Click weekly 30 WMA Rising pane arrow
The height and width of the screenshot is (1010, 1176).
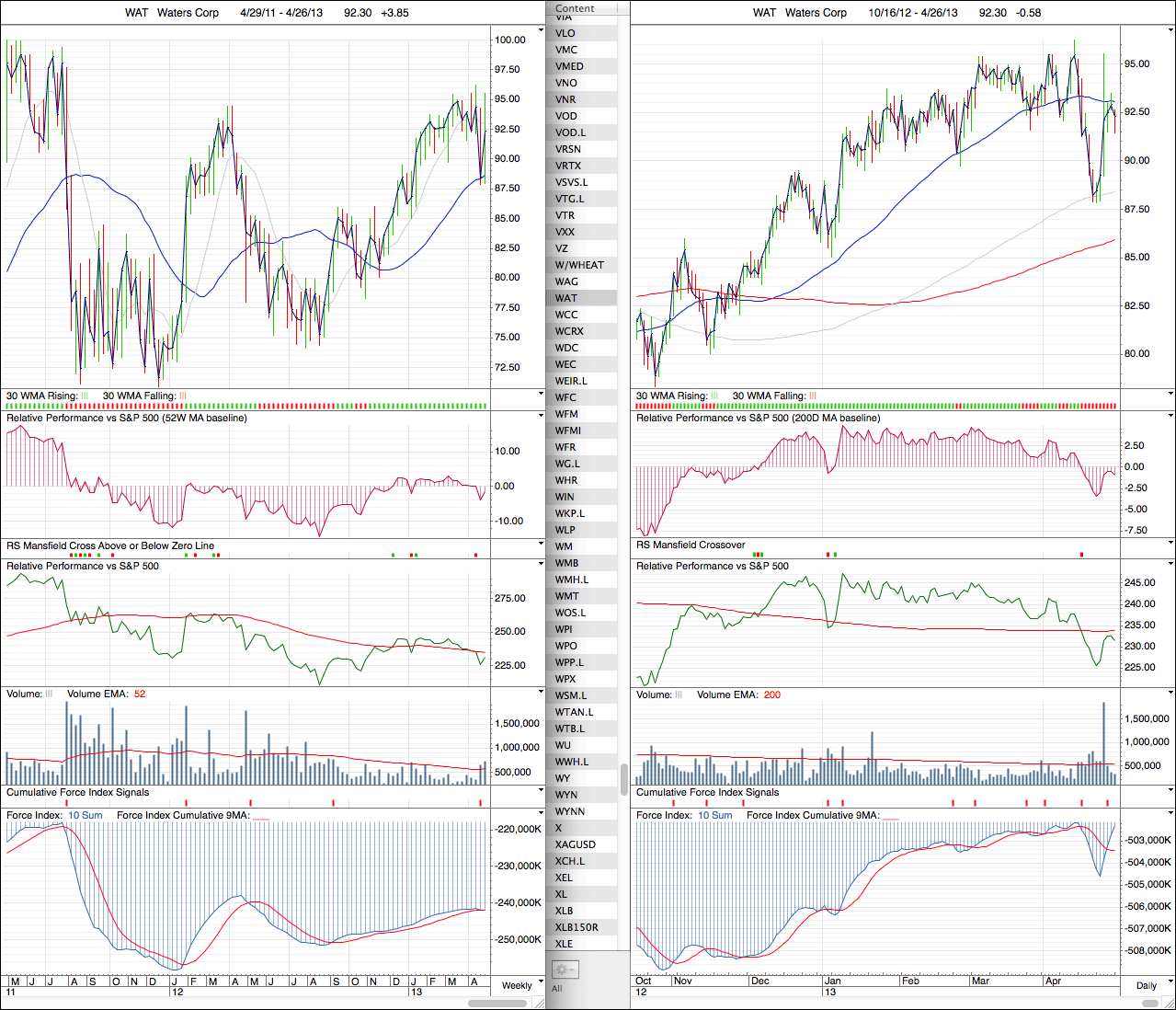541,395
